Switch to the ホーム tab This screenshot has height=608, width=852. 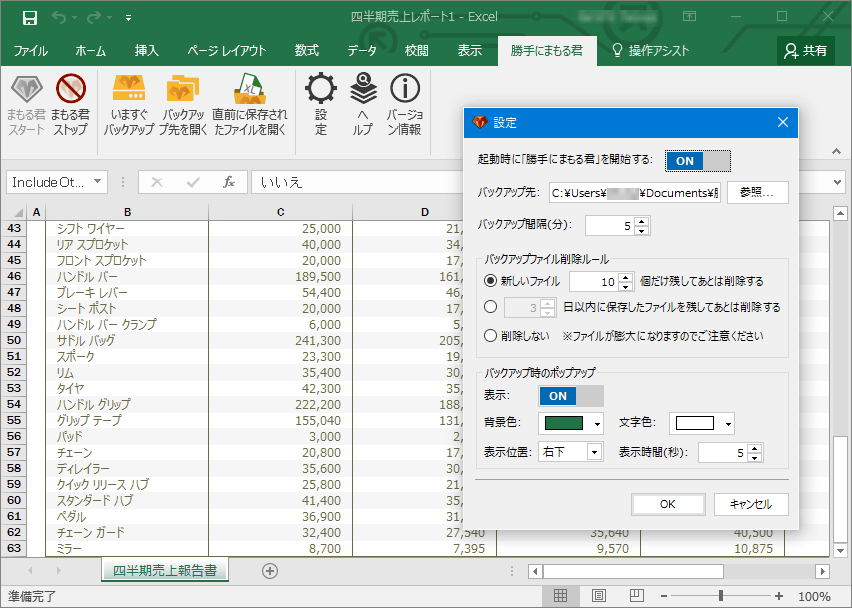90,51
